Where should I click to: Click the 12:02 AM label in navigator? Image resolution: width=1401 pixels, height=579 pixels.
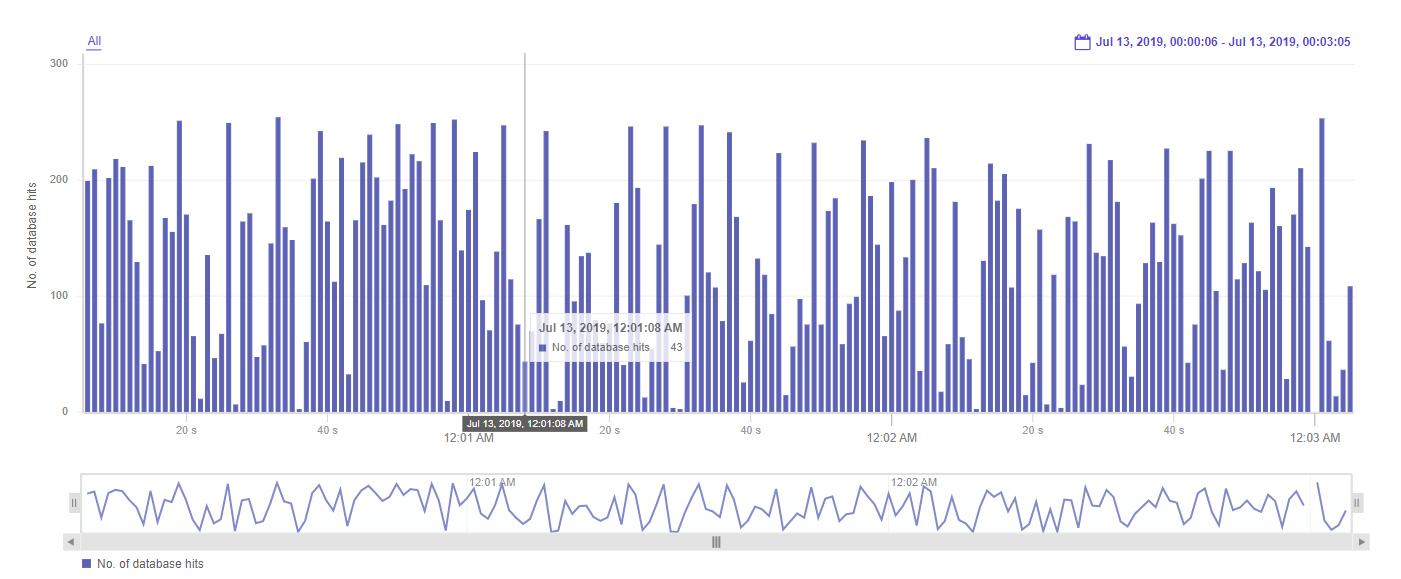click(x=914, y=482)
